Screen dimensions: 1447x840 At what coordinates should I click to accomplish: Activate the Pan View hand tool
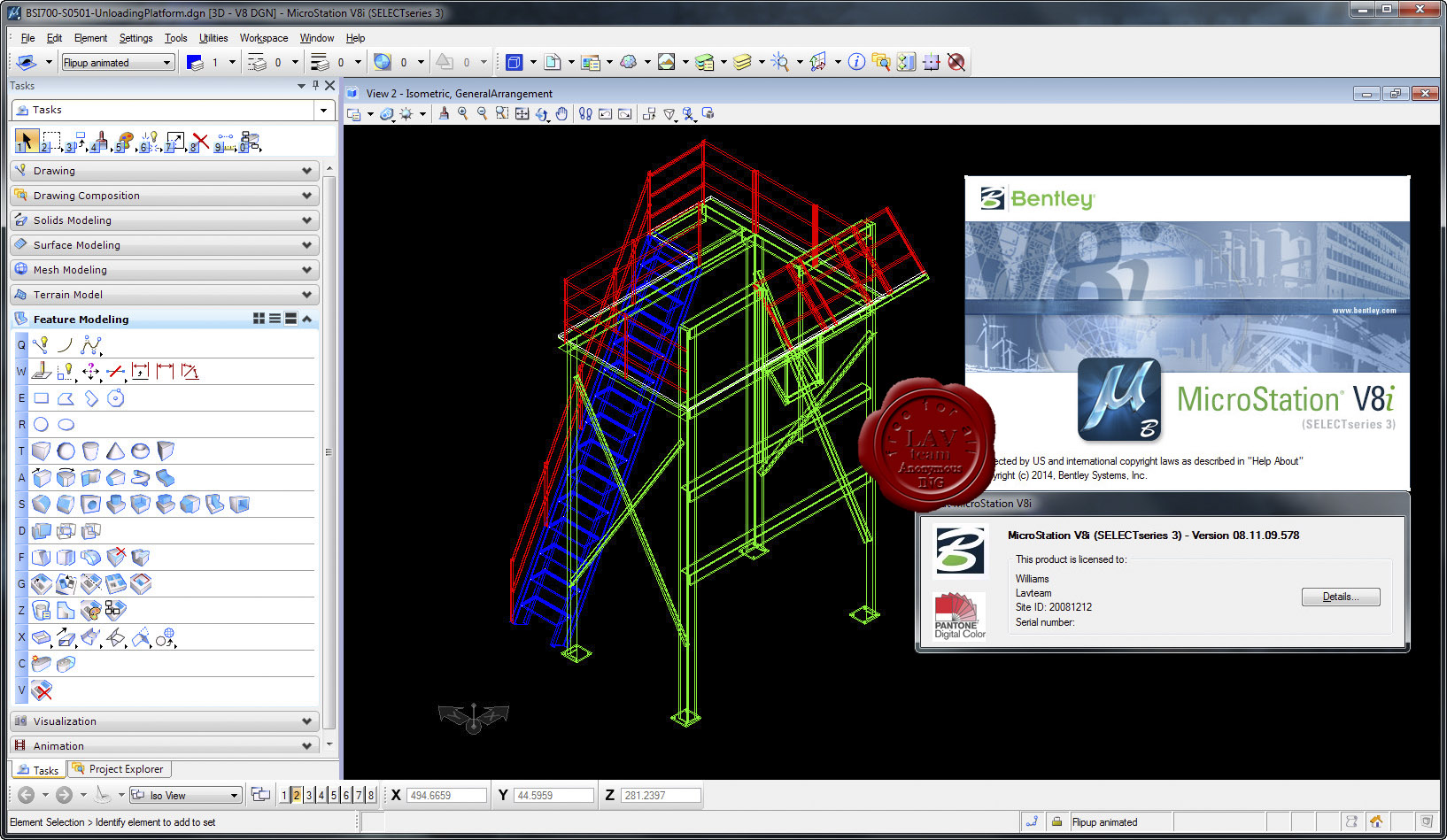(561, 113)
